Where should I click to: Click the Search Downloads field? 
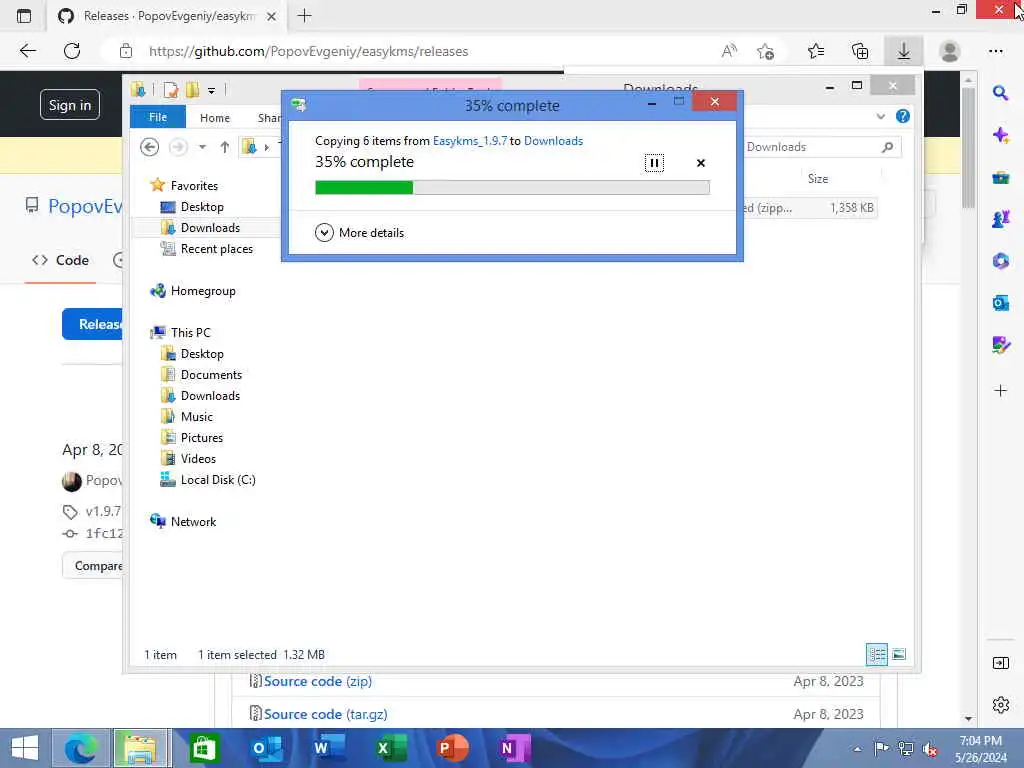(820, 147)
